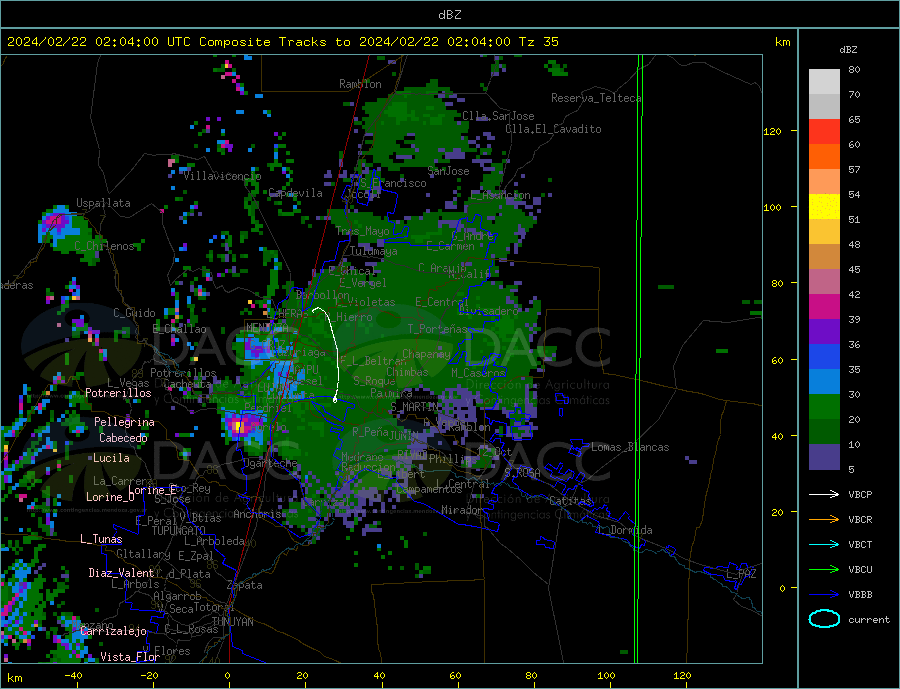900x689 pixels.
Task: Click the -40 km tick on the bottom axis
Action: (73, 675)
